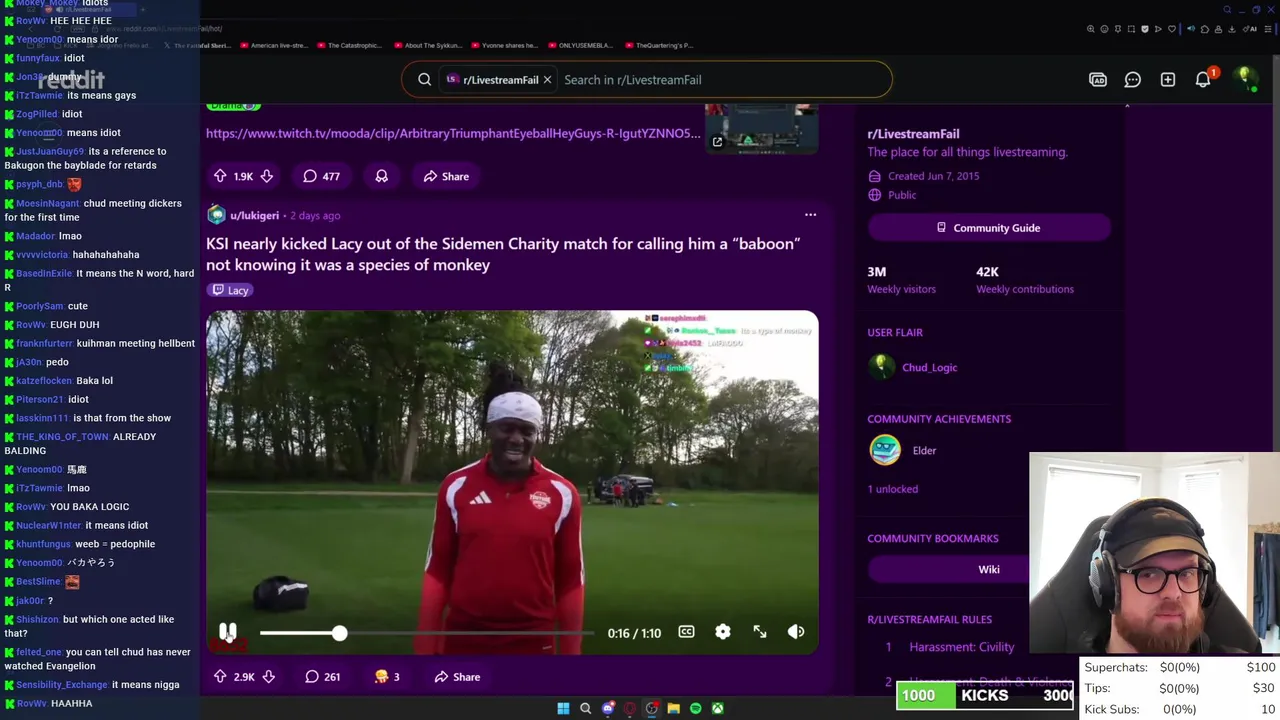Open TheQuartering's P... bookmark
This screenshot has height=720, width=1280.
pyautogui.click(x=658, y=45)
